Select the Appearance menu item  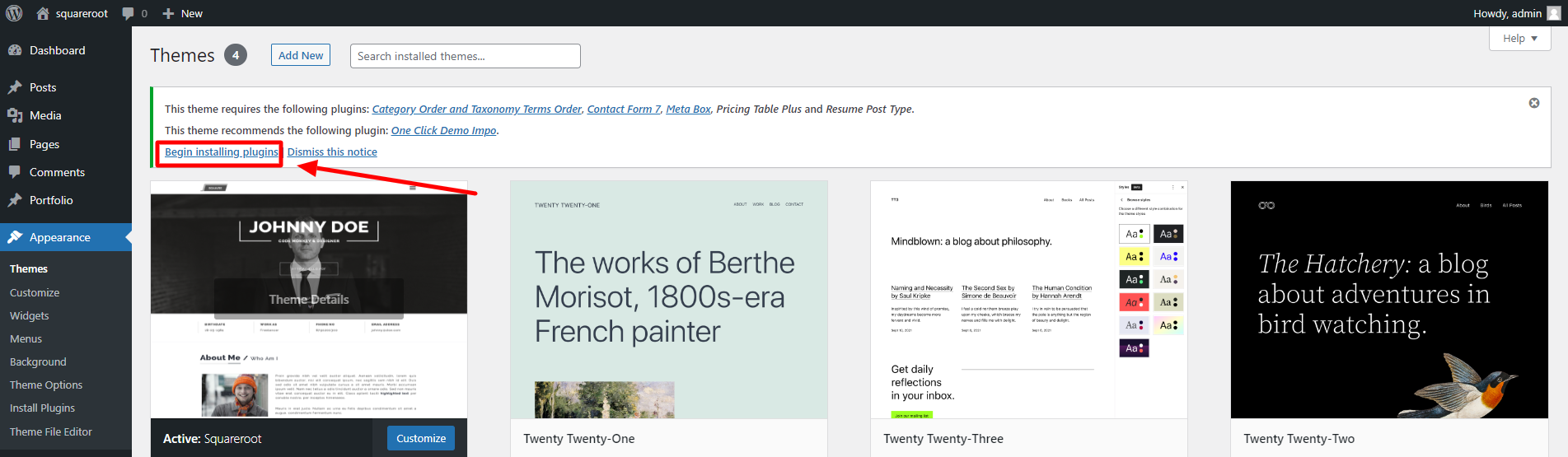(66, 237)
